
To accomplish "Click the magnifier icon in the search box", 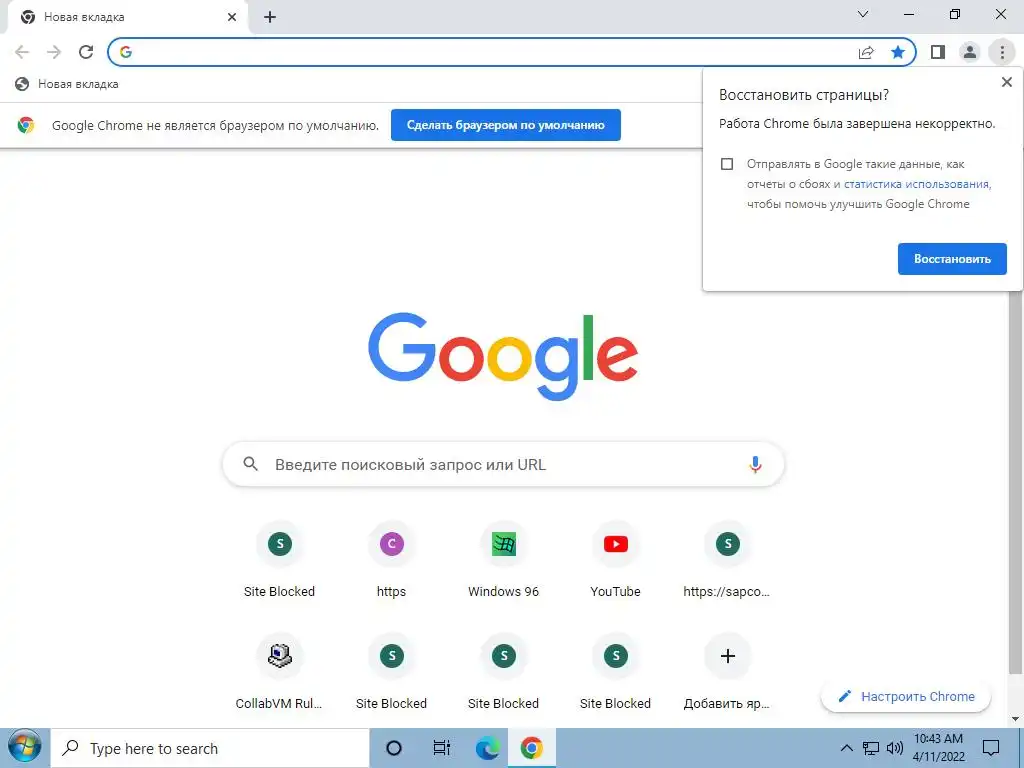I will pyautogui.click(x=250, y=464).
